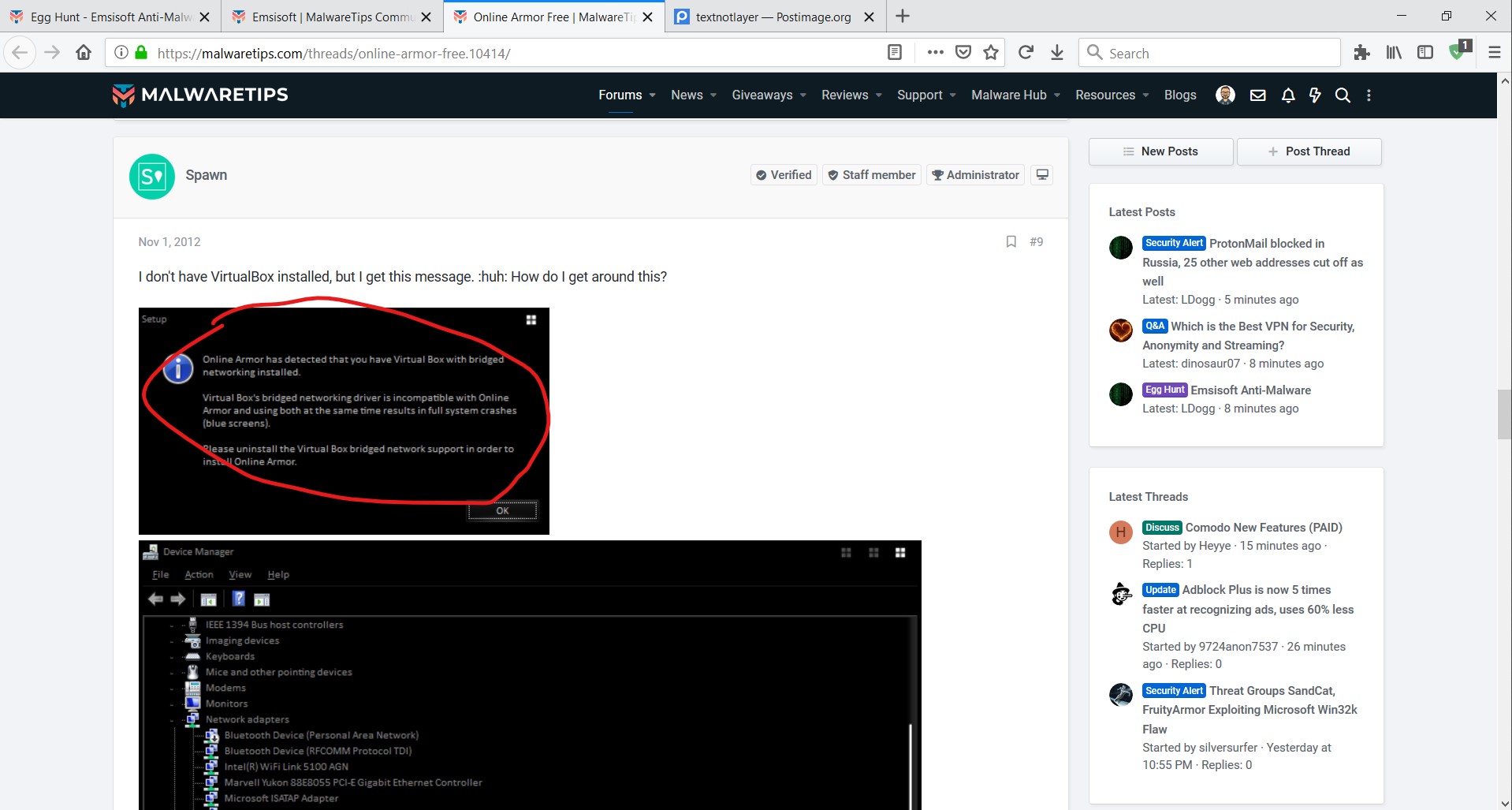Open the Forums navigation link
The height and width of the screenshot is (810, 1512).
(x=620, y=95)
